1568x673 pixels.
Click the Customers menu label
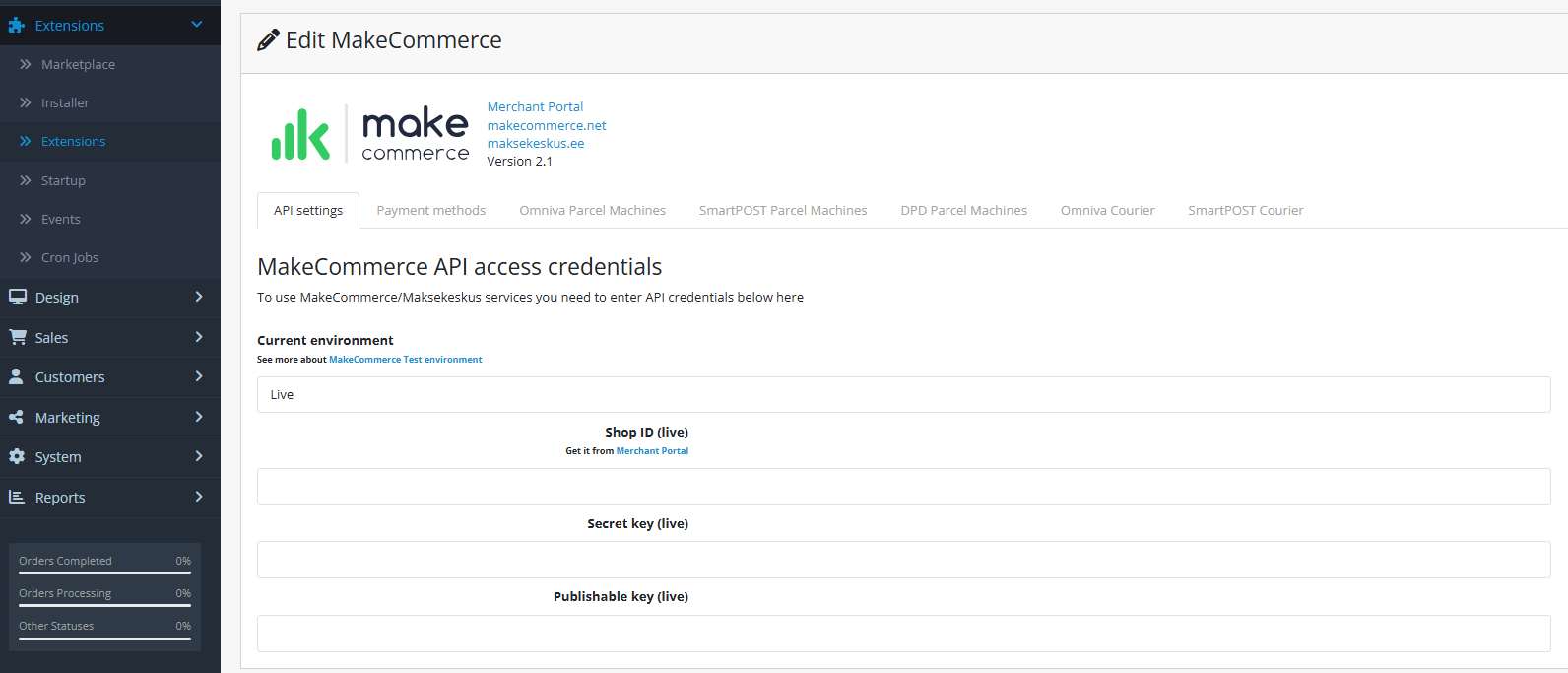pyautogui.click(x=70, y=377)
